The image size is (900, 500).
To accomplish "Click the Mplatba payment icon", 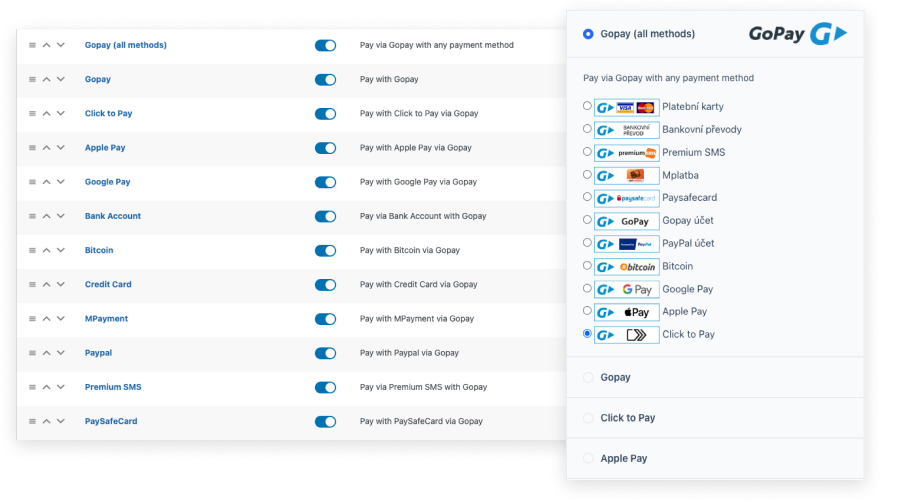I will (626, 176).
